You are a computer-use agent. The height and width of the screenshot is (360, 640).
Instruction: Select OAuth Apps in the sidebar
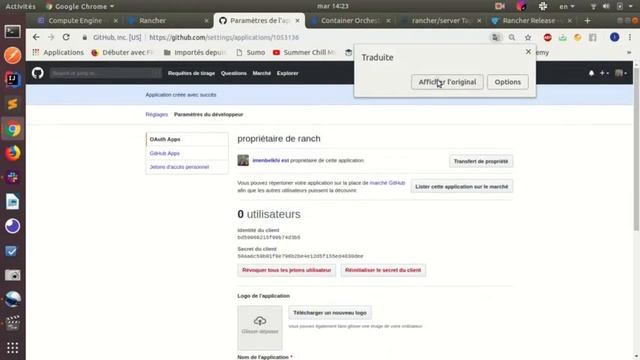click(187, 139)
